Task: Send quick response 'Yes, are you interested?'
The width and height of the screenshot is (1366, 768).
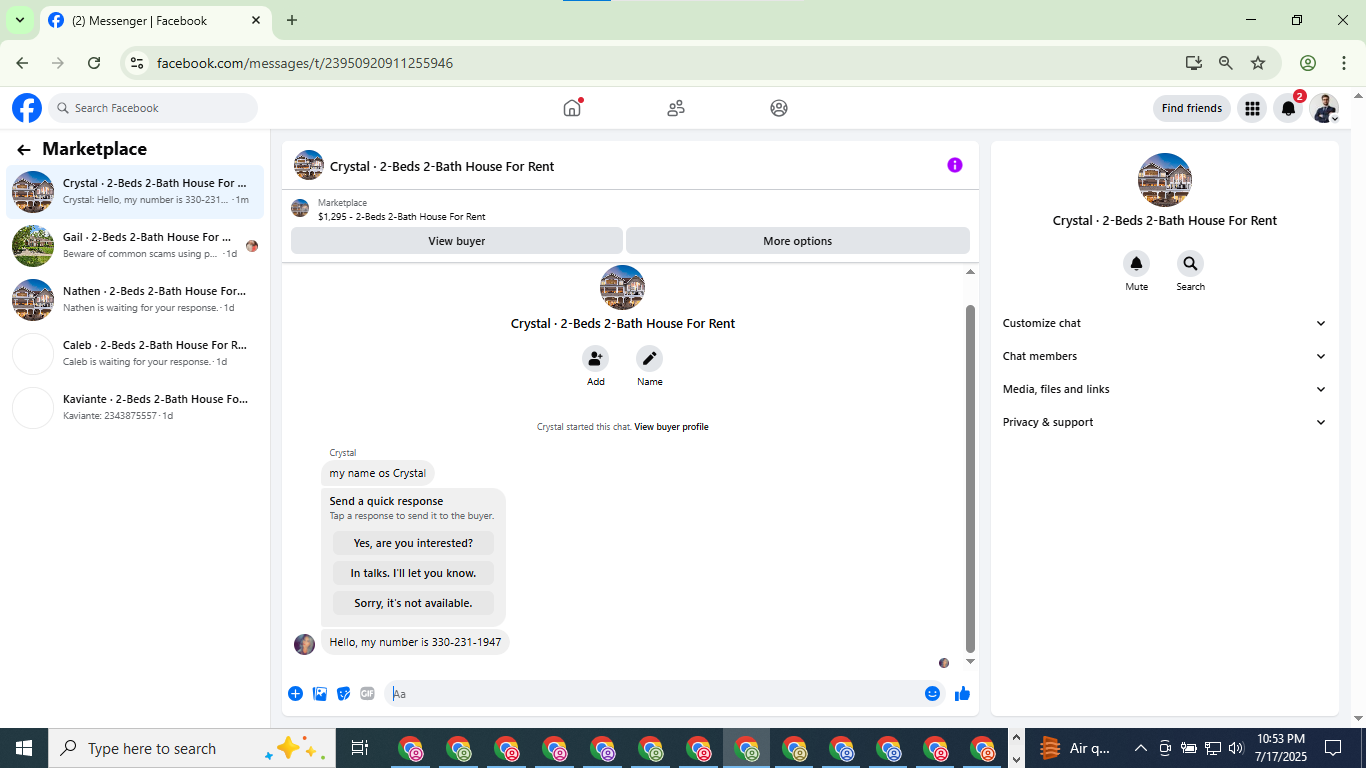Action: click(x=413, y=543)
